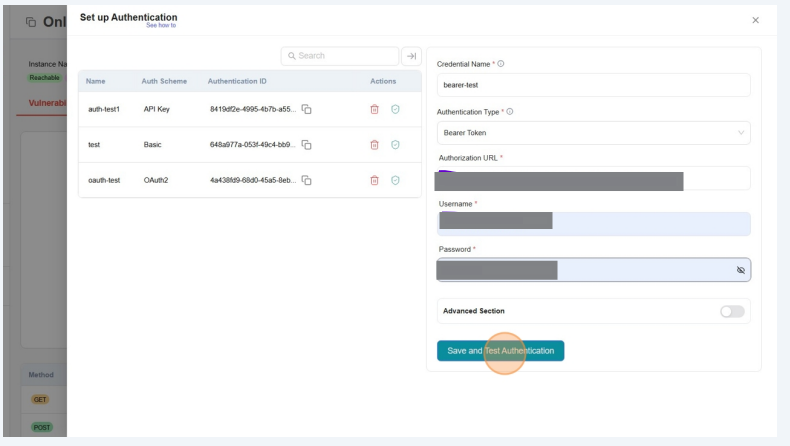The height and width of the screenshot is (446, 790).
Task: Edit the Credential Name field
Action: (x=593, y=85)
